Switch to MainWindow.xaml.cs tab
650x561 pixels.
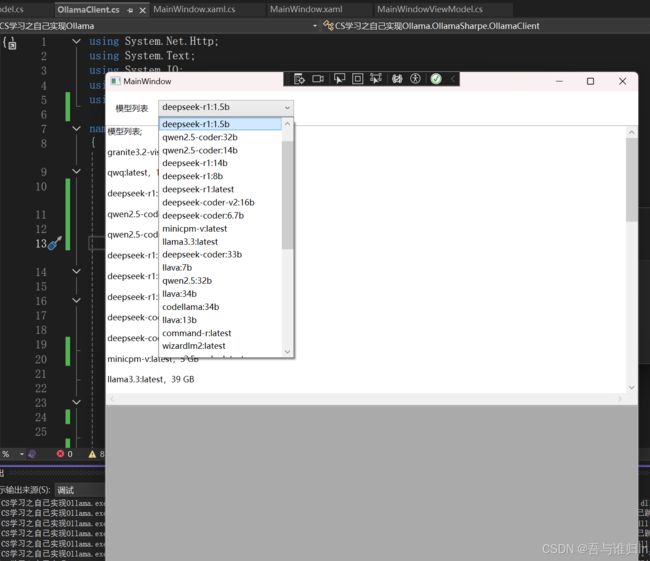coord(194,9)
